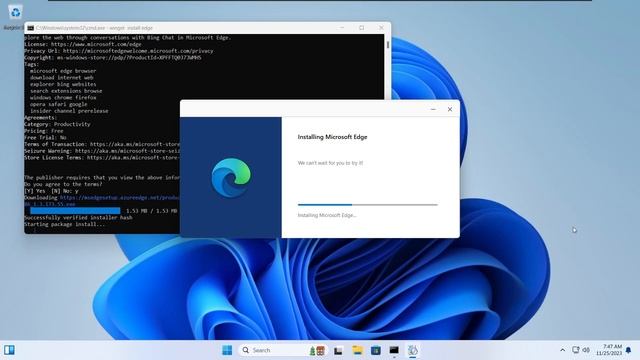Click the 'Installing Microsoft Edge...' status text

(327, 215)
